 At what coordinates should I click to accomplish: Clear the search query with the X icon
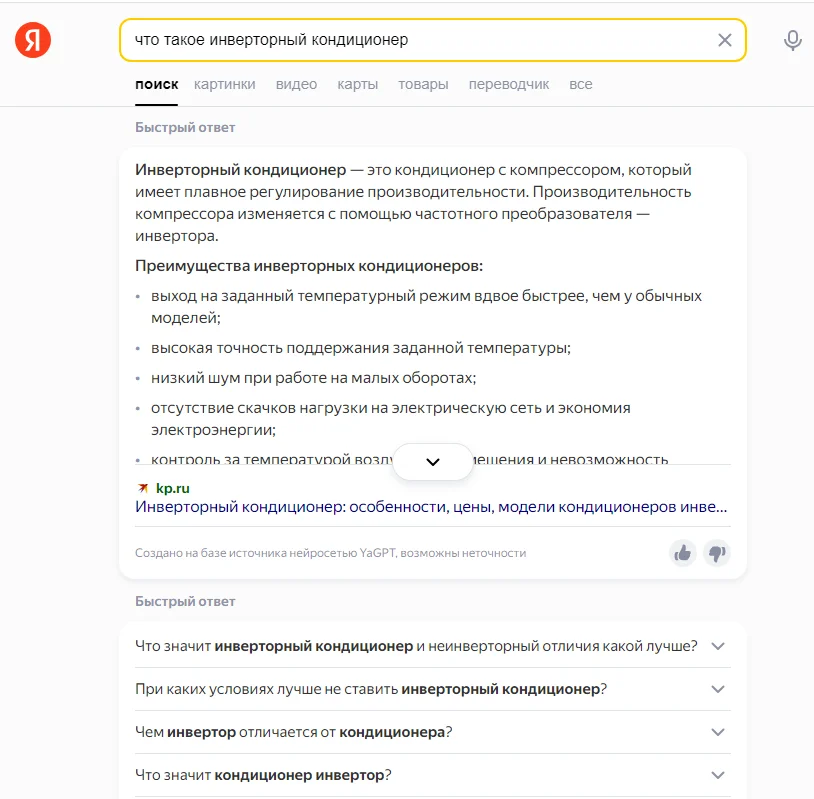(x=726, y=40)
